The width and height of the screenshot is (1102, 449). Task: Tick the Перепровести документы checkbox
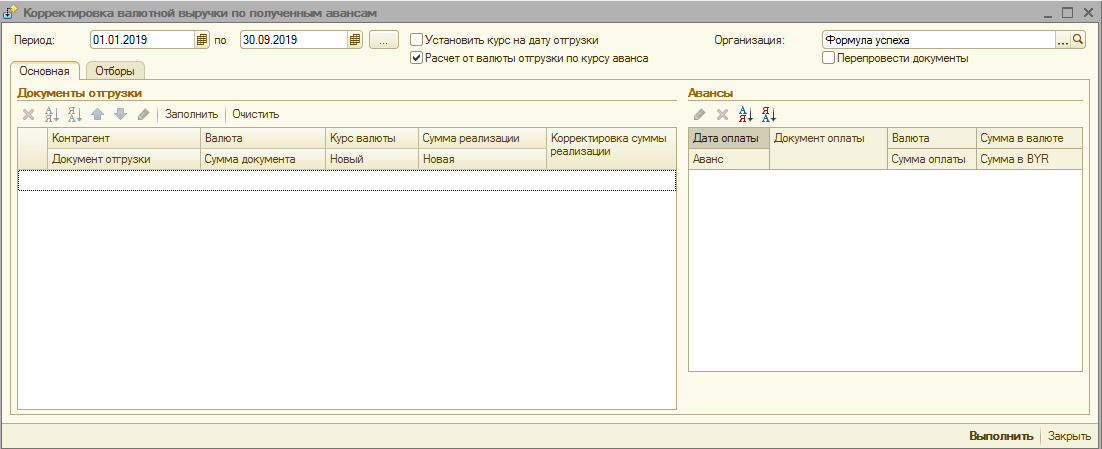click(x=828, y=58)
